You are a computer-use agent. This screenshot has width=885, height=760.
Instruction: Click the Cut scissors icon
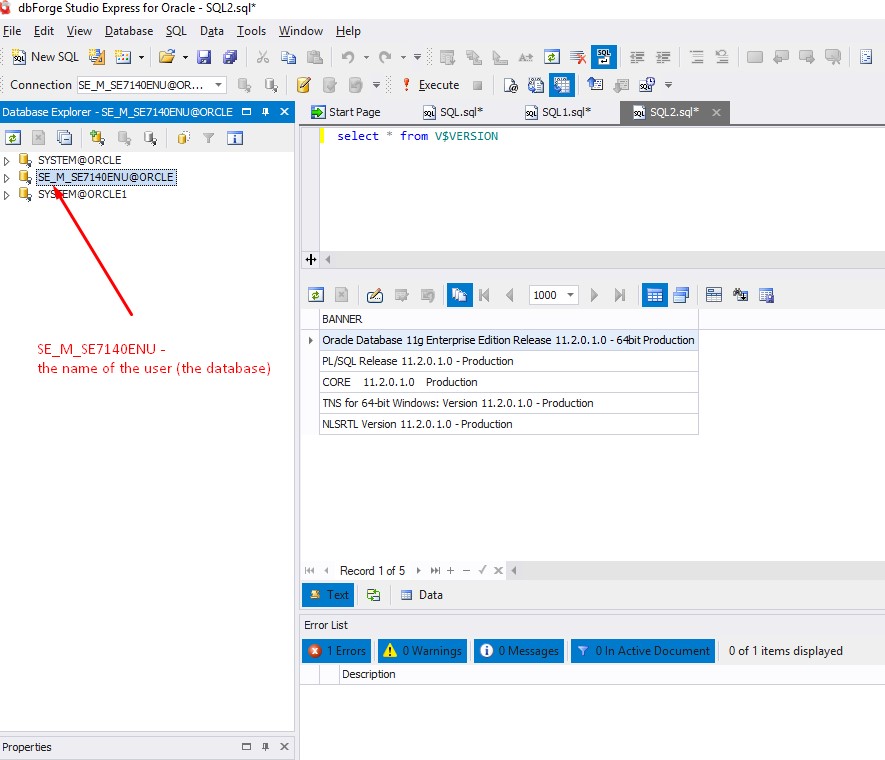pos(262,56)
